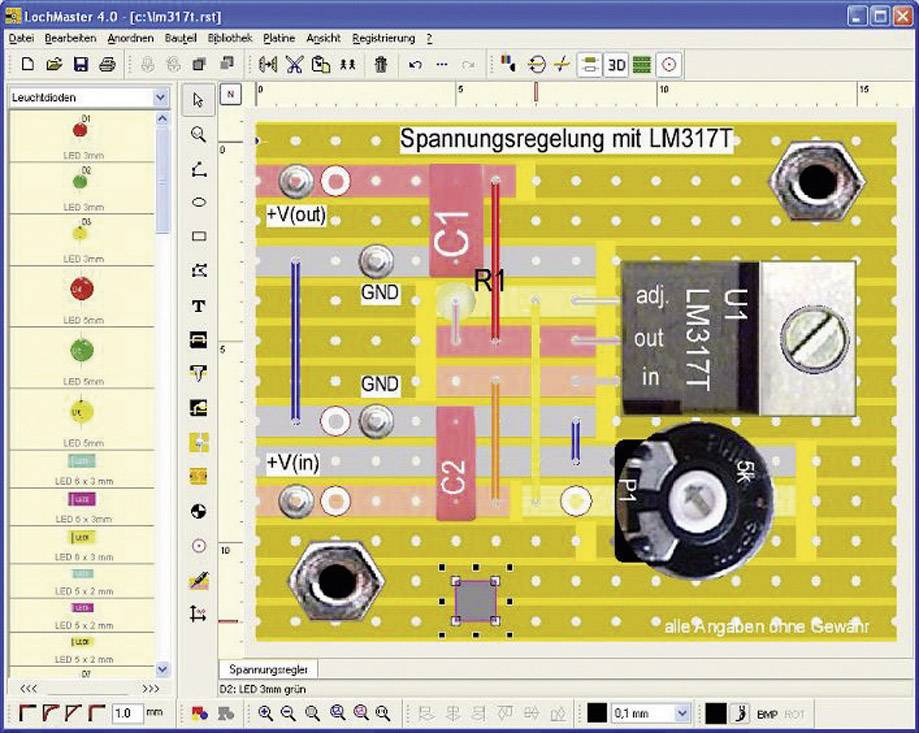Select the first corner style icon

(27, 713)
